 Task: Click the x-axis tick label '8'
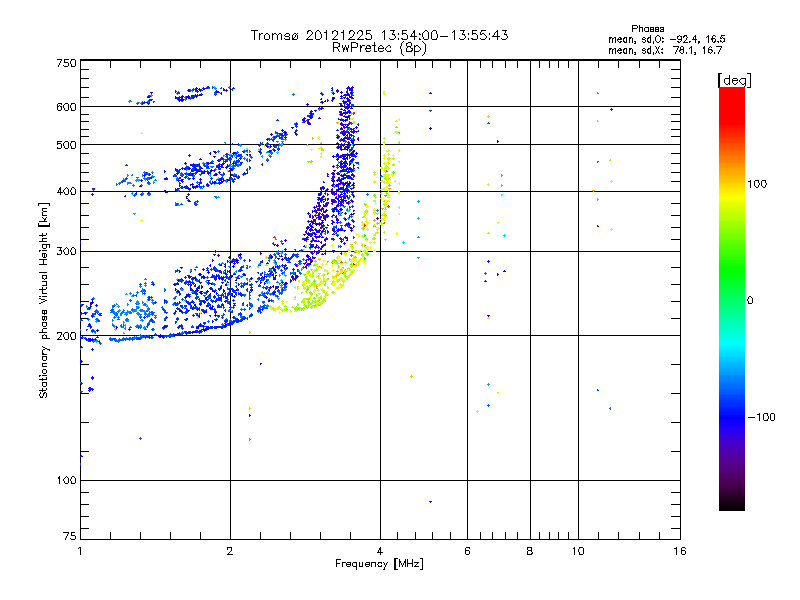[530, 551]
